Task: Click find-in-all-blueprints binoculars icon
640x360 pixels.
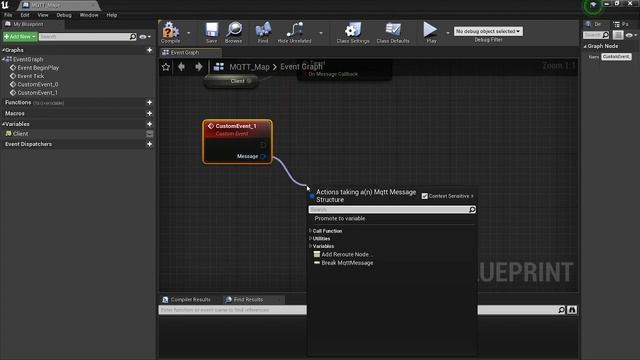Action: coord(572,310)
